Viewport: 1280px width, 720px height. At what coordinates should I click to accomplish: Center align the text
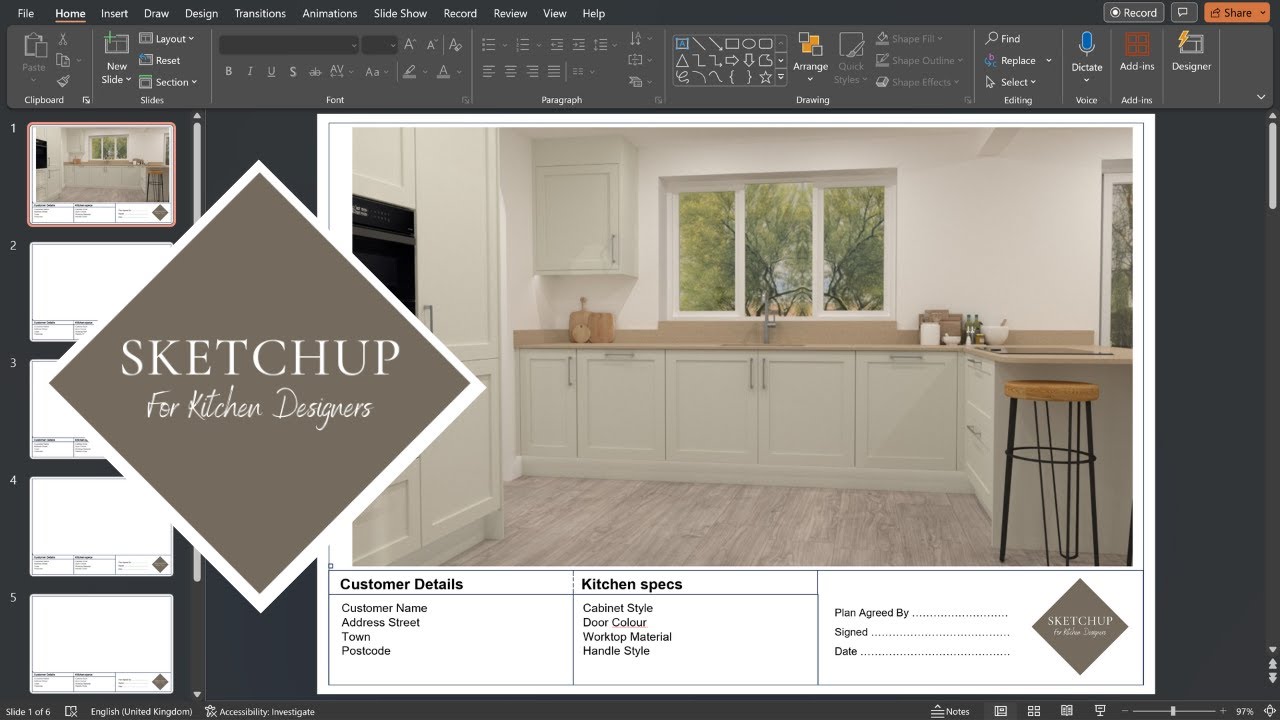(511, 72)
